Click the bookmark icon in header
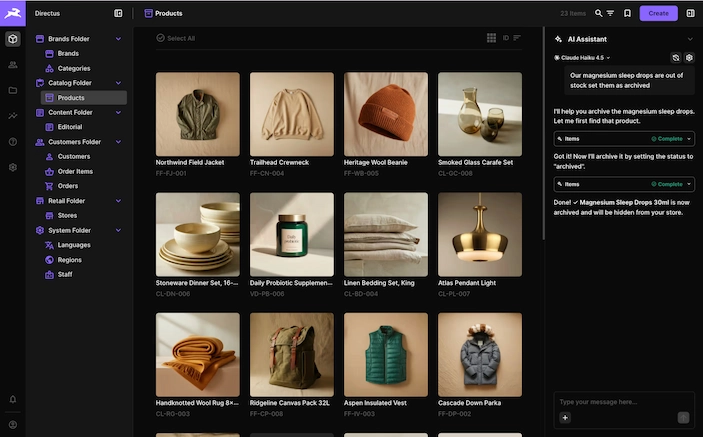The image size is (703, 437). tap(627, 13)
